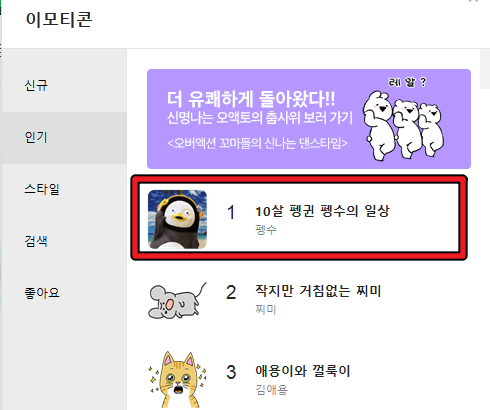Click the rank number 1 entry
Screen dimensions: 490x410
click(231, 212)
